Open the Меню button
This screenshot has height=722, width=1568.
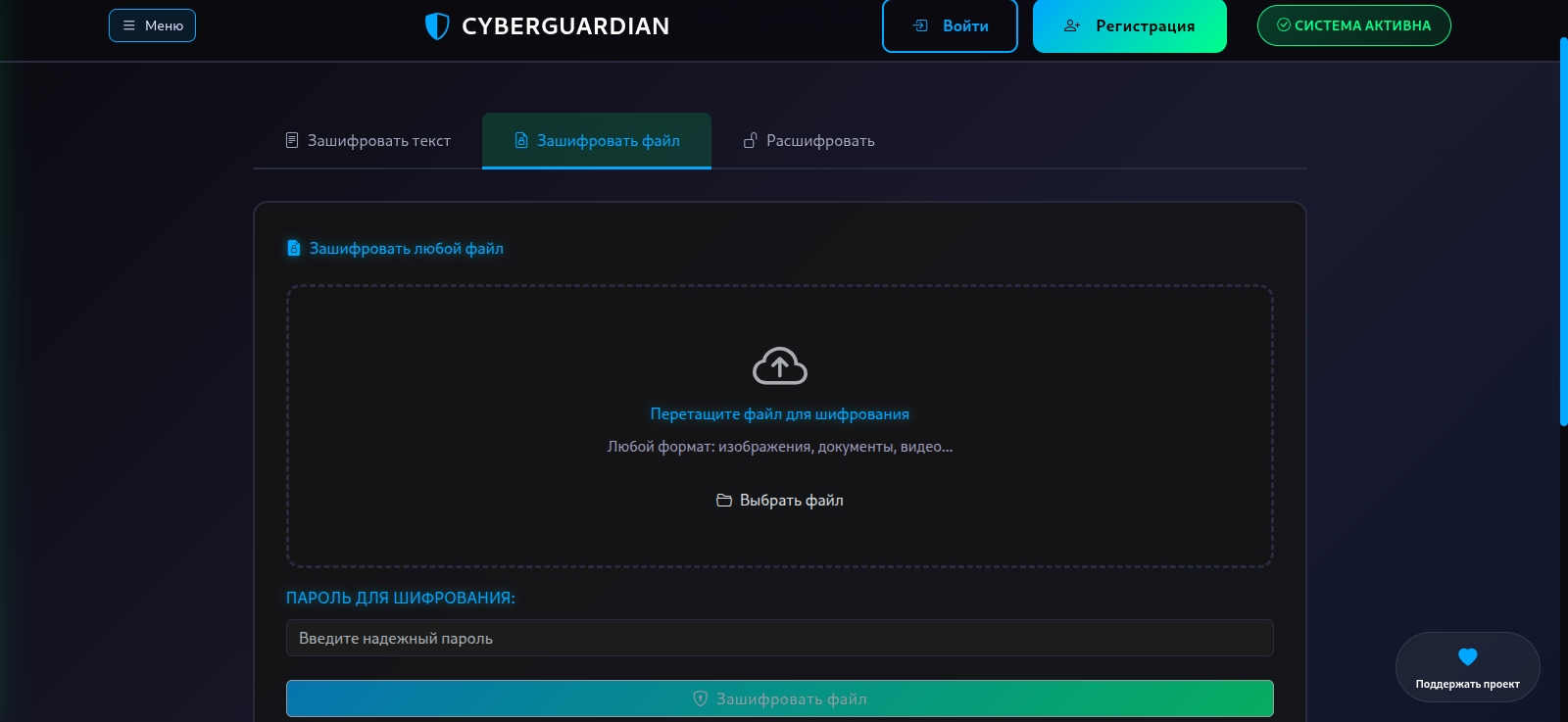pos(152,25)
